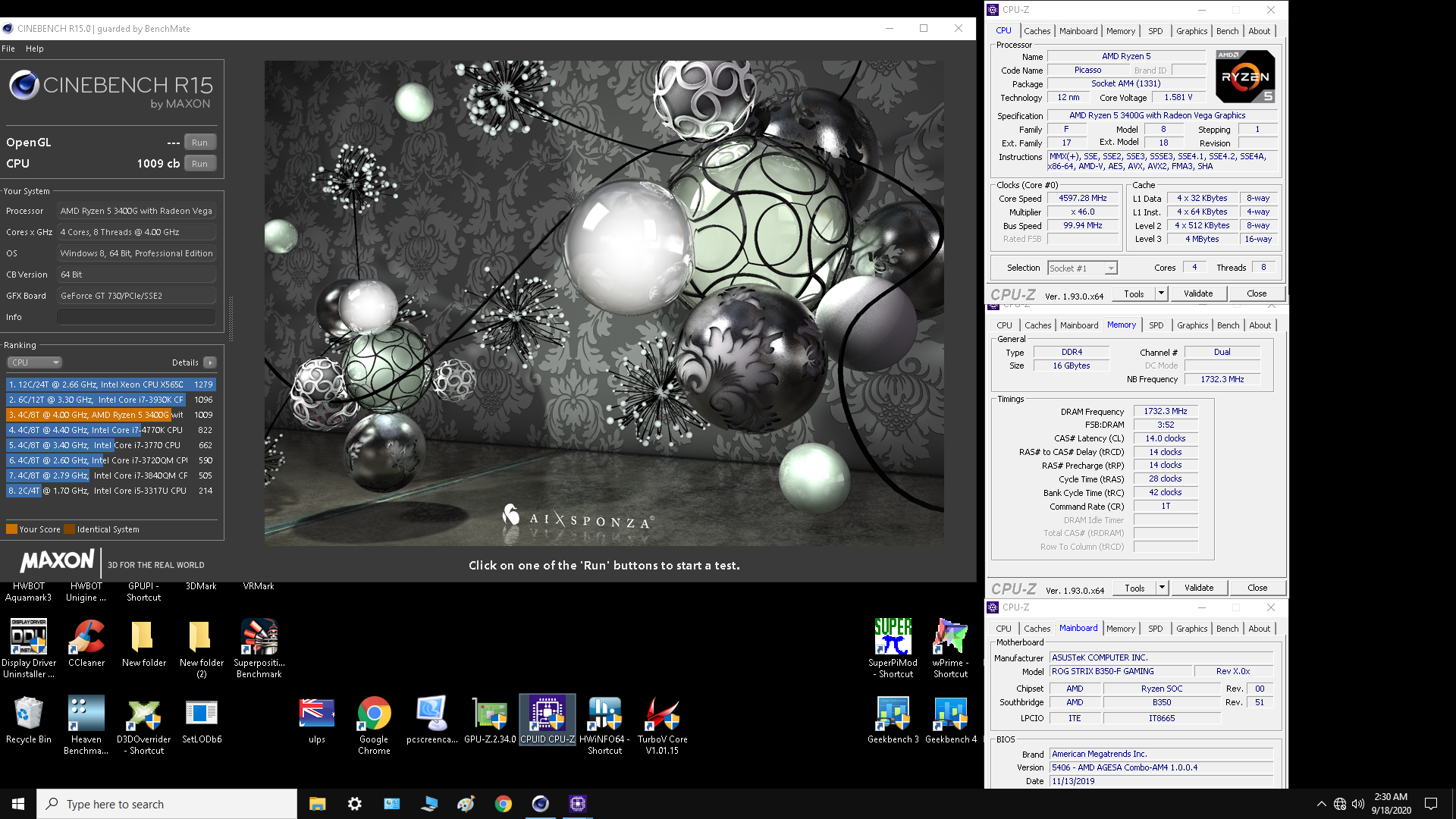This screenshot has width=1456, height=819.
Task: Click Close in the top CPU-Z window
Action: pyautogui.click(x=1257, y=293)
